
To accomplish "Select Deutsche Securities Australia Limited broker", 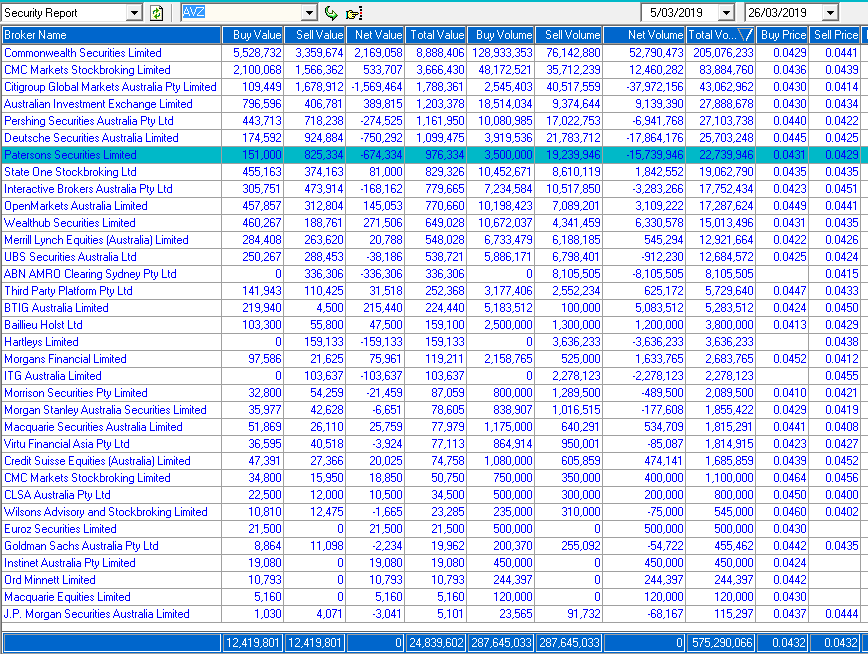I will (91, 138).
